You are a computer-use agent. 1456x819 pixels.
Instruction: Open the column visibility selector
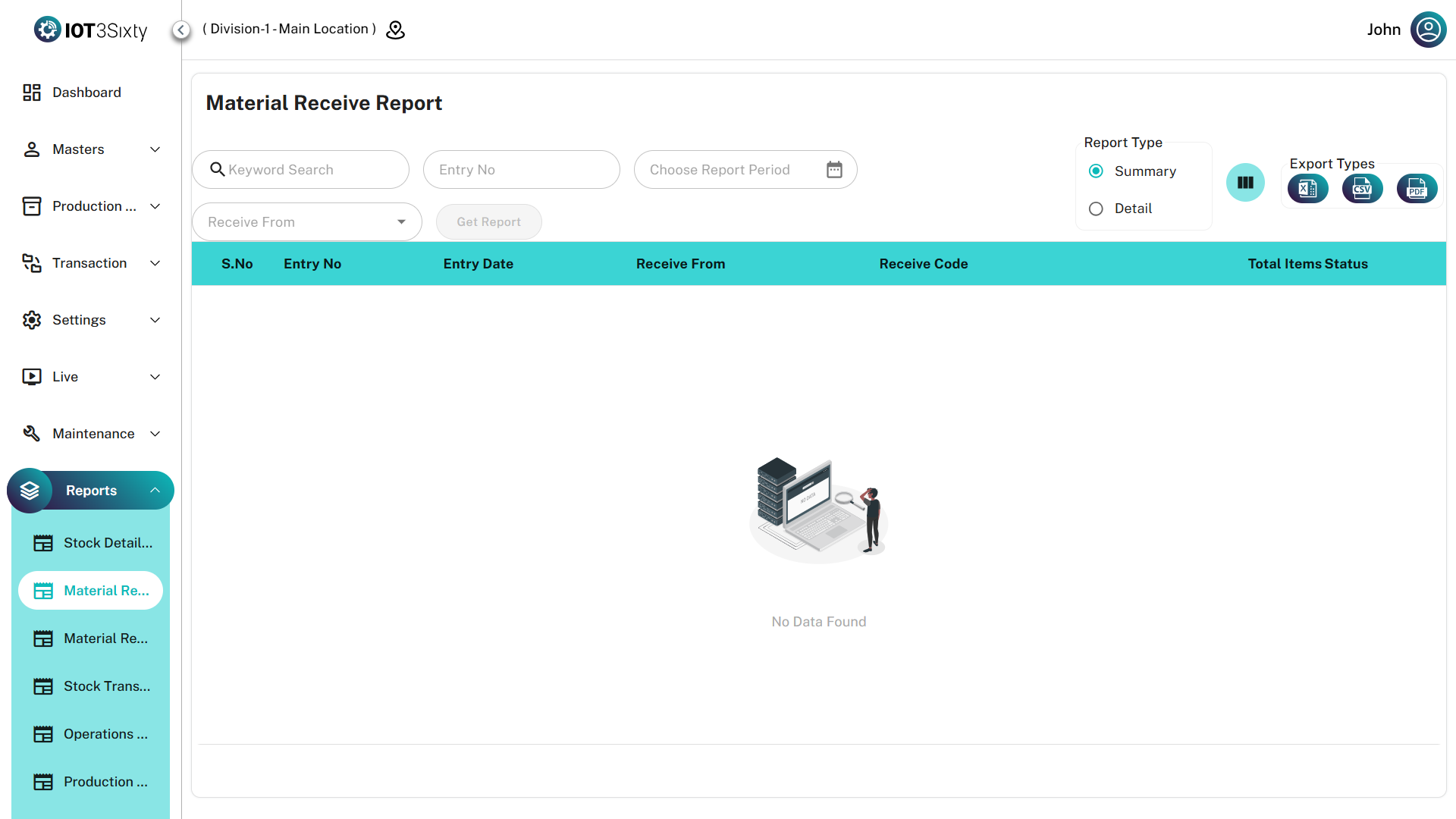[1245, 183]
